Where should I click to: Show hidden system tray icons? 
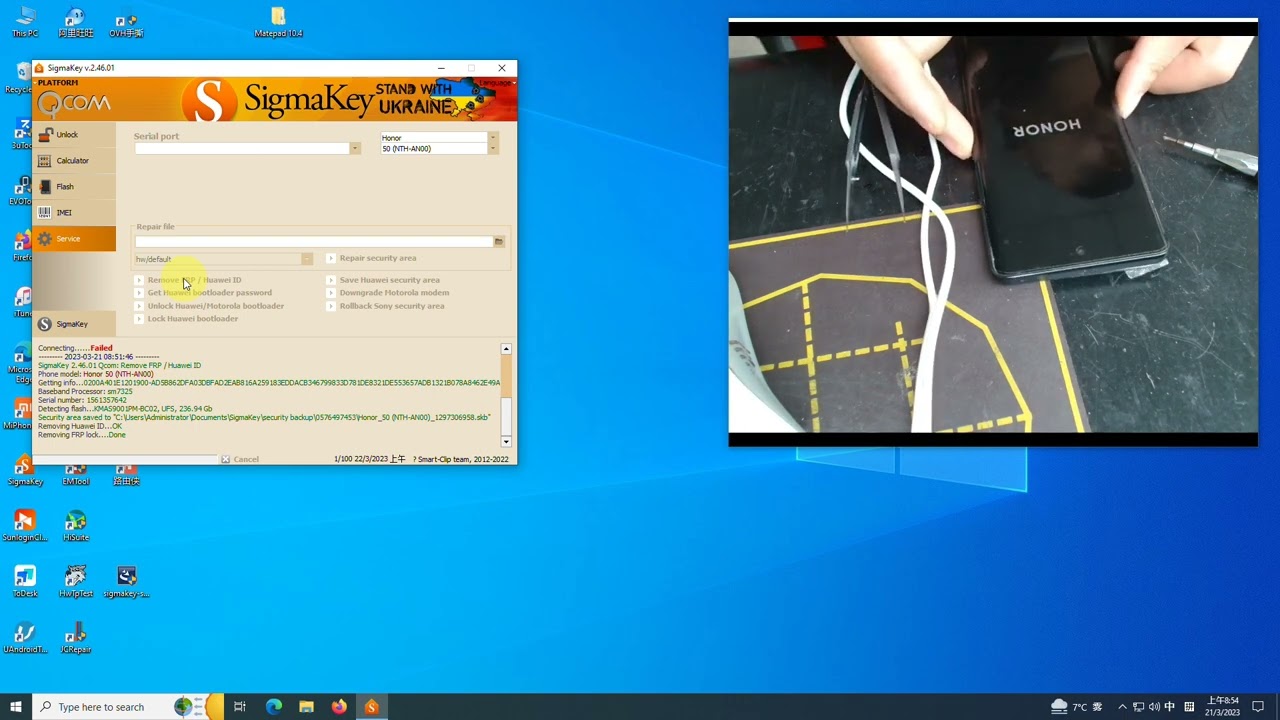1122,707
